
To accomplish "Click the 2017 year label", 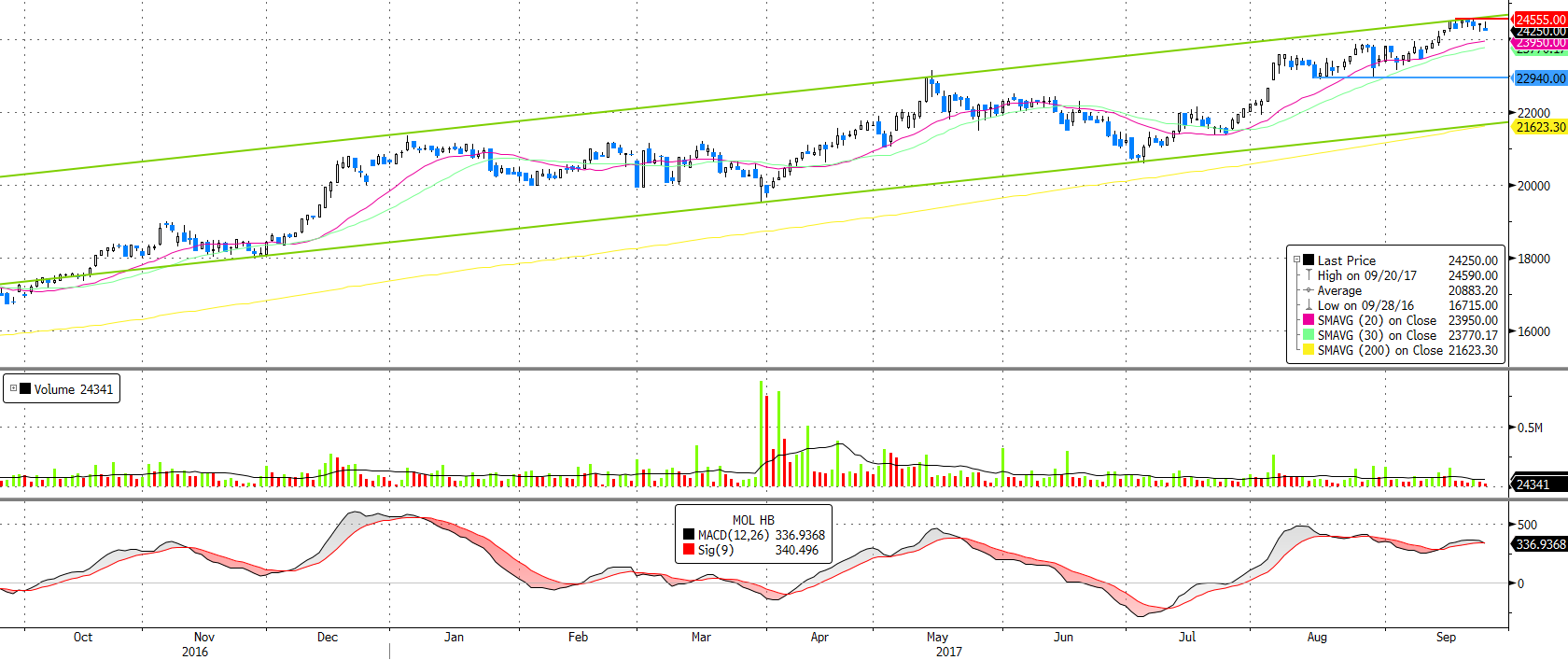I will (x=949, y=652).
